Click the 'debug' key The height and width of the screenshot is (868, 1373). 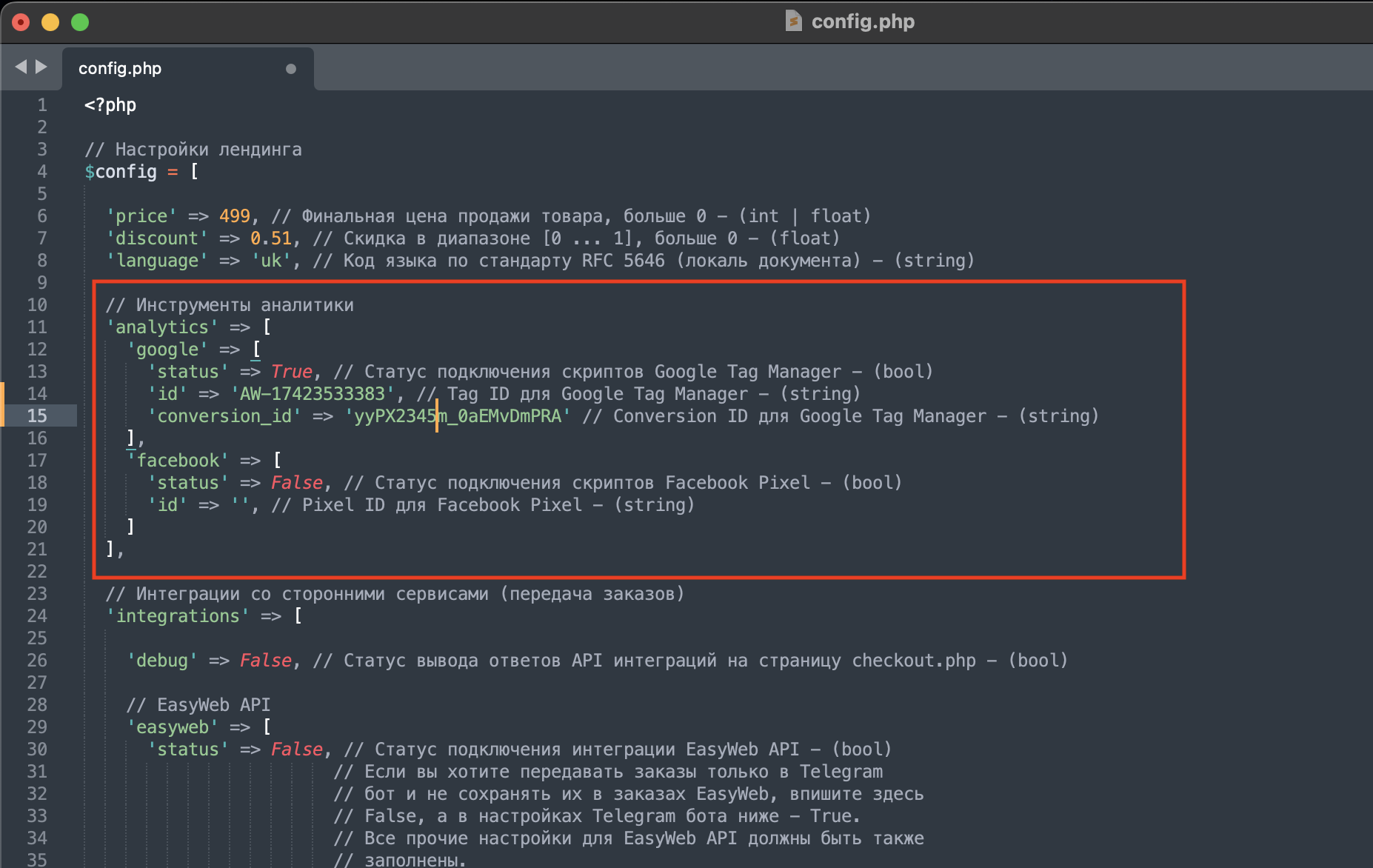[162, 661]
